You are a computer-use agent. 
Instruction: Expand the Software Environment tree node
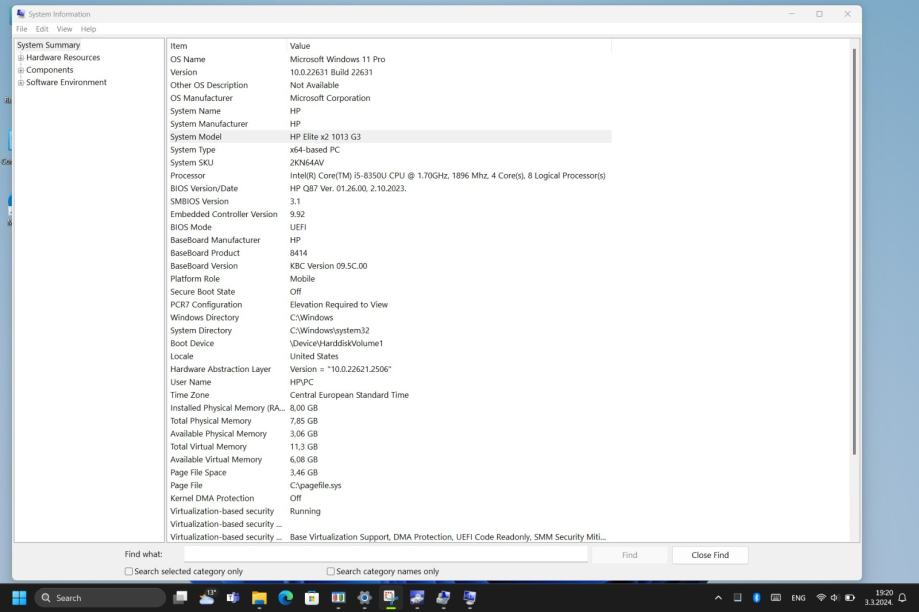21,83
